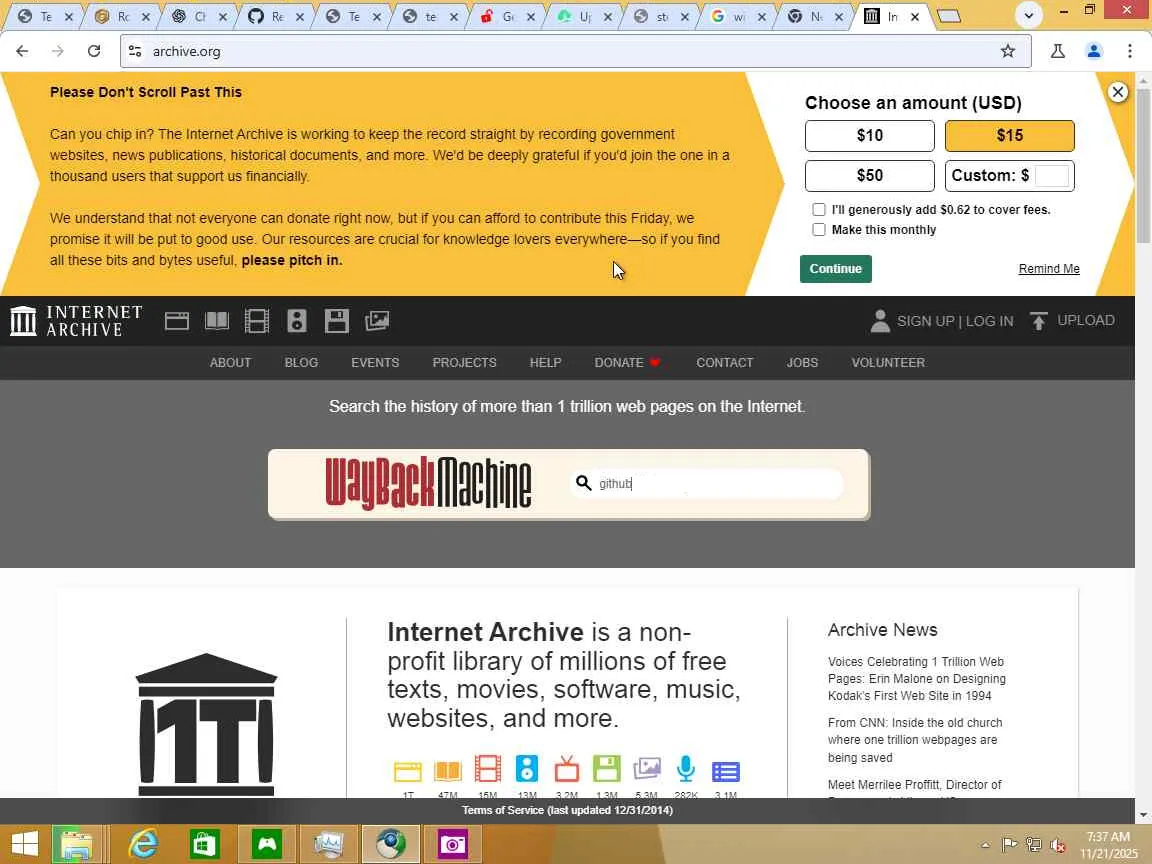The height and width of the screenshot is (864, 1152).
Task: Click LOG IN link
Action: coord(989,321)
